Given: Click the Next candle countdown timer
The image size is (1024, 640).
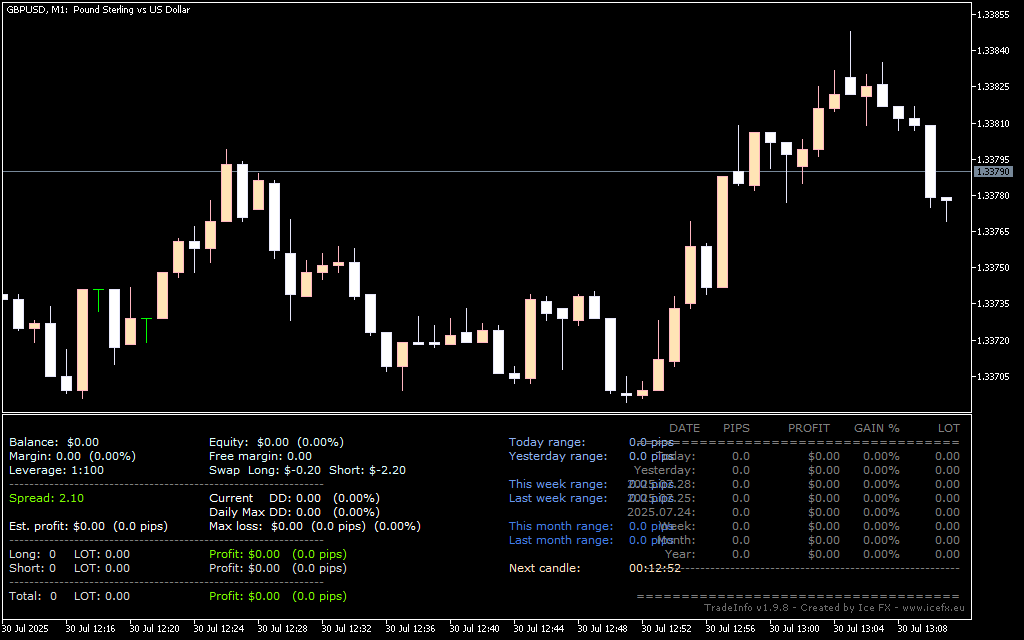Looking at the screenshot, I should click(x=654, y=568).
